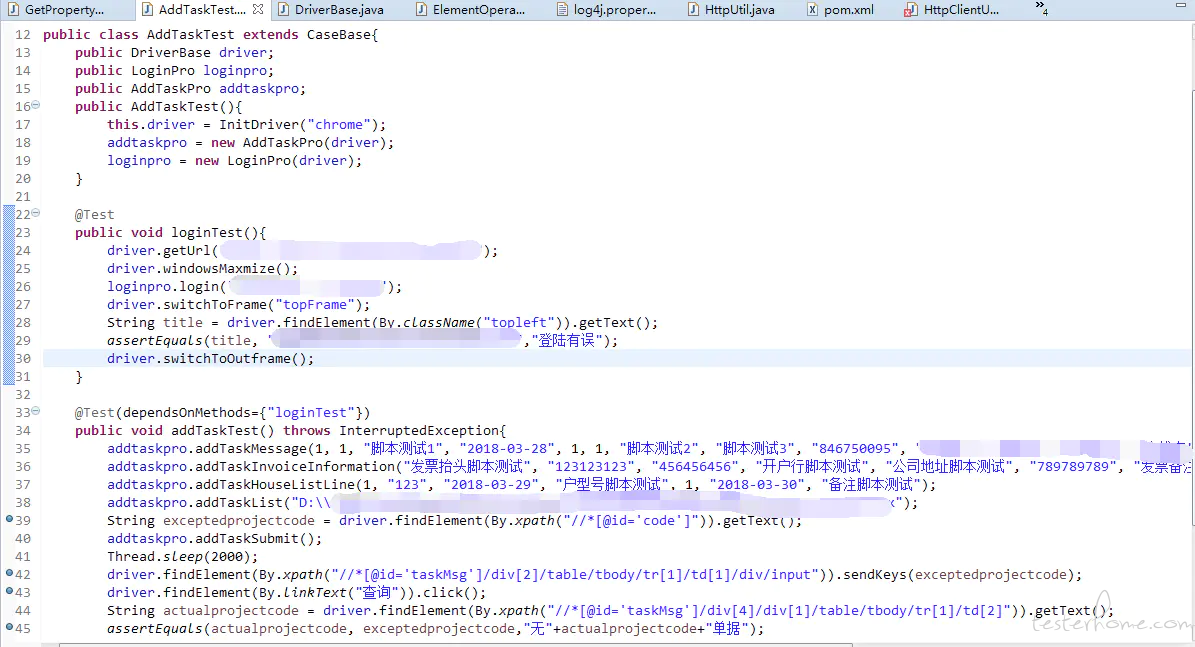Open the log4j.proper... file tab

607,10
